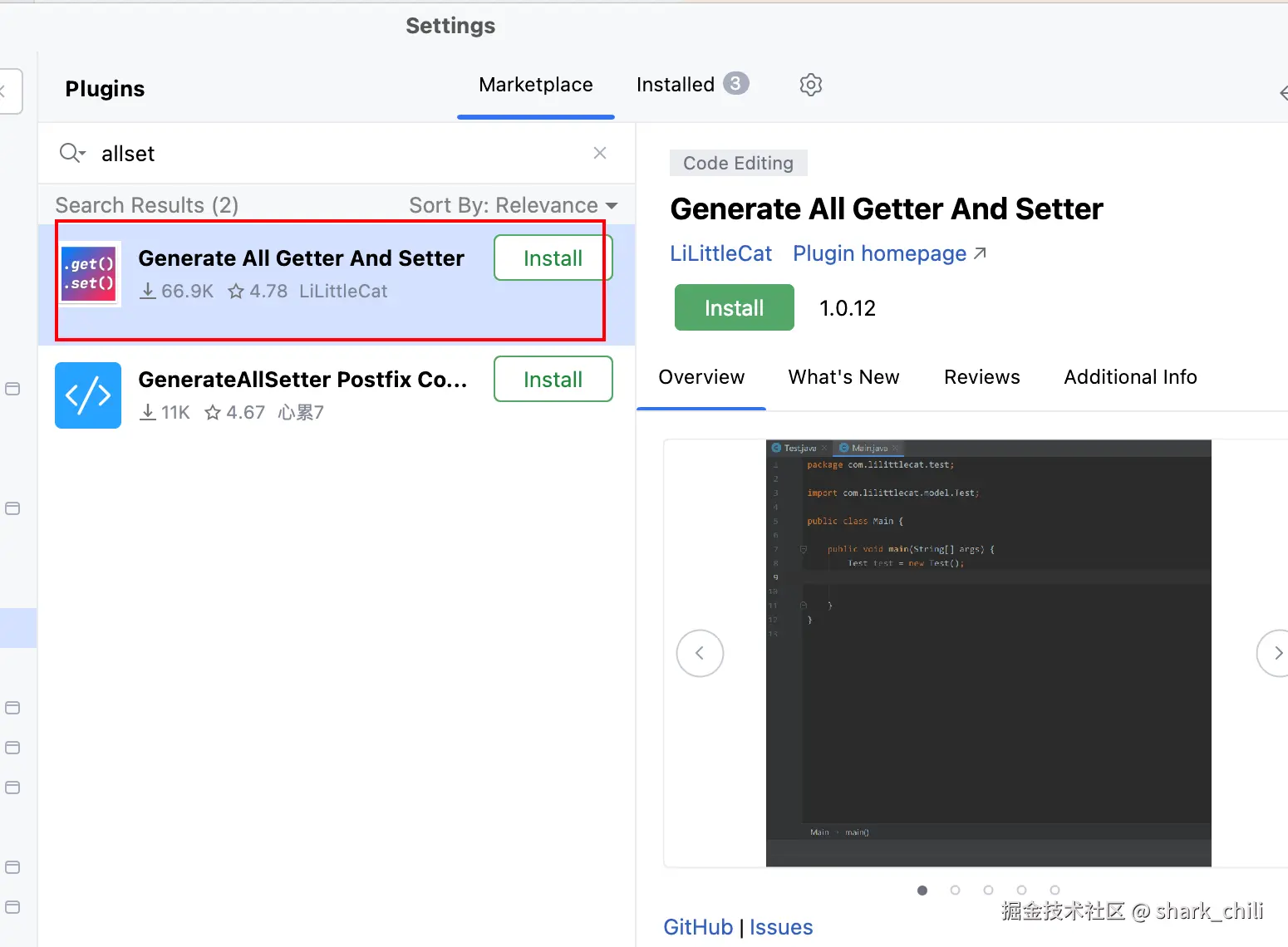The image size is (1288, 947).
Task: Select the second screenshot carousel dot
Action: tap(955, 890)
